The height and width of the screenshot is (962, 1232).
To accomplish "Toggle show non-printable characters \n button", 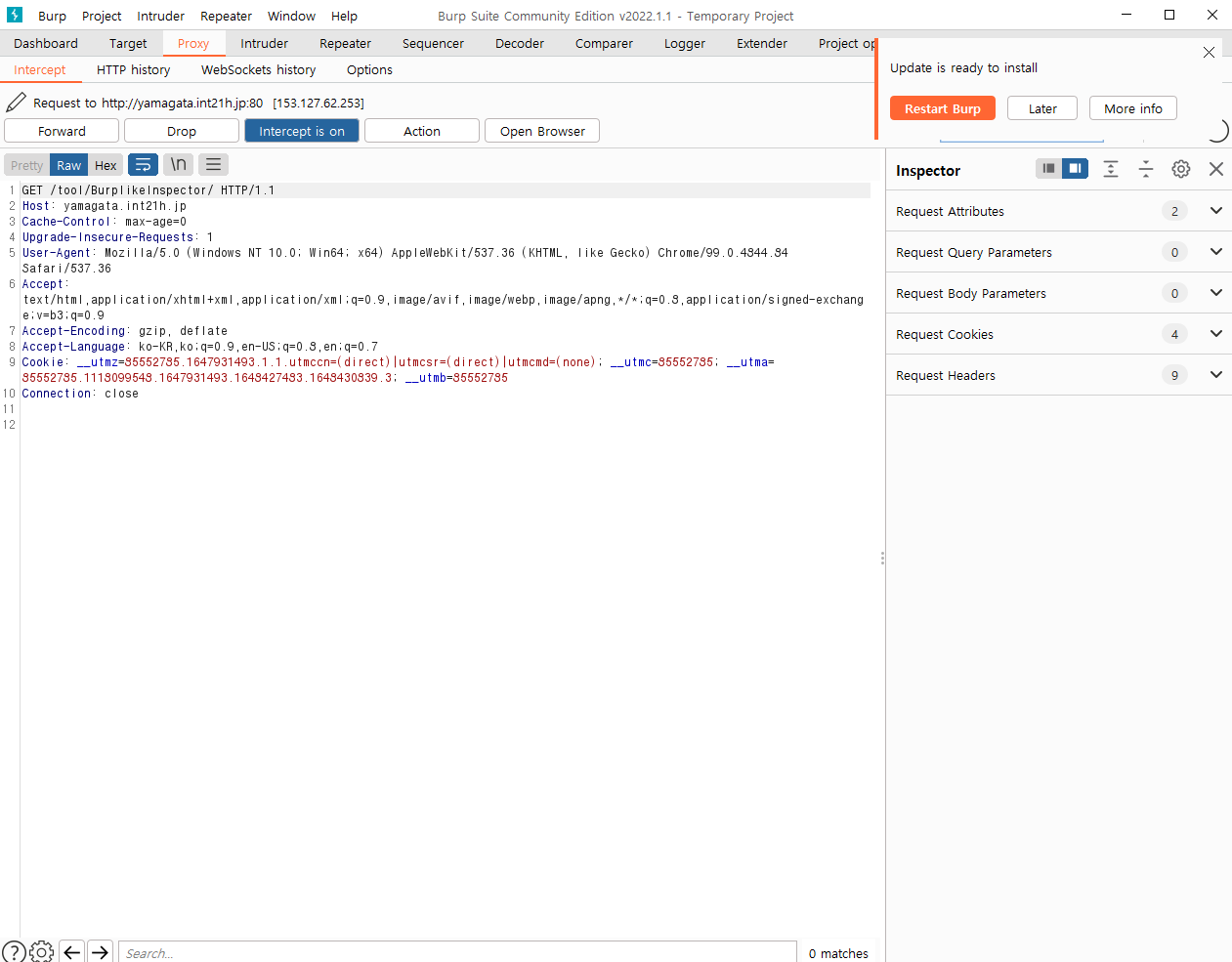I will coord(178,165).
